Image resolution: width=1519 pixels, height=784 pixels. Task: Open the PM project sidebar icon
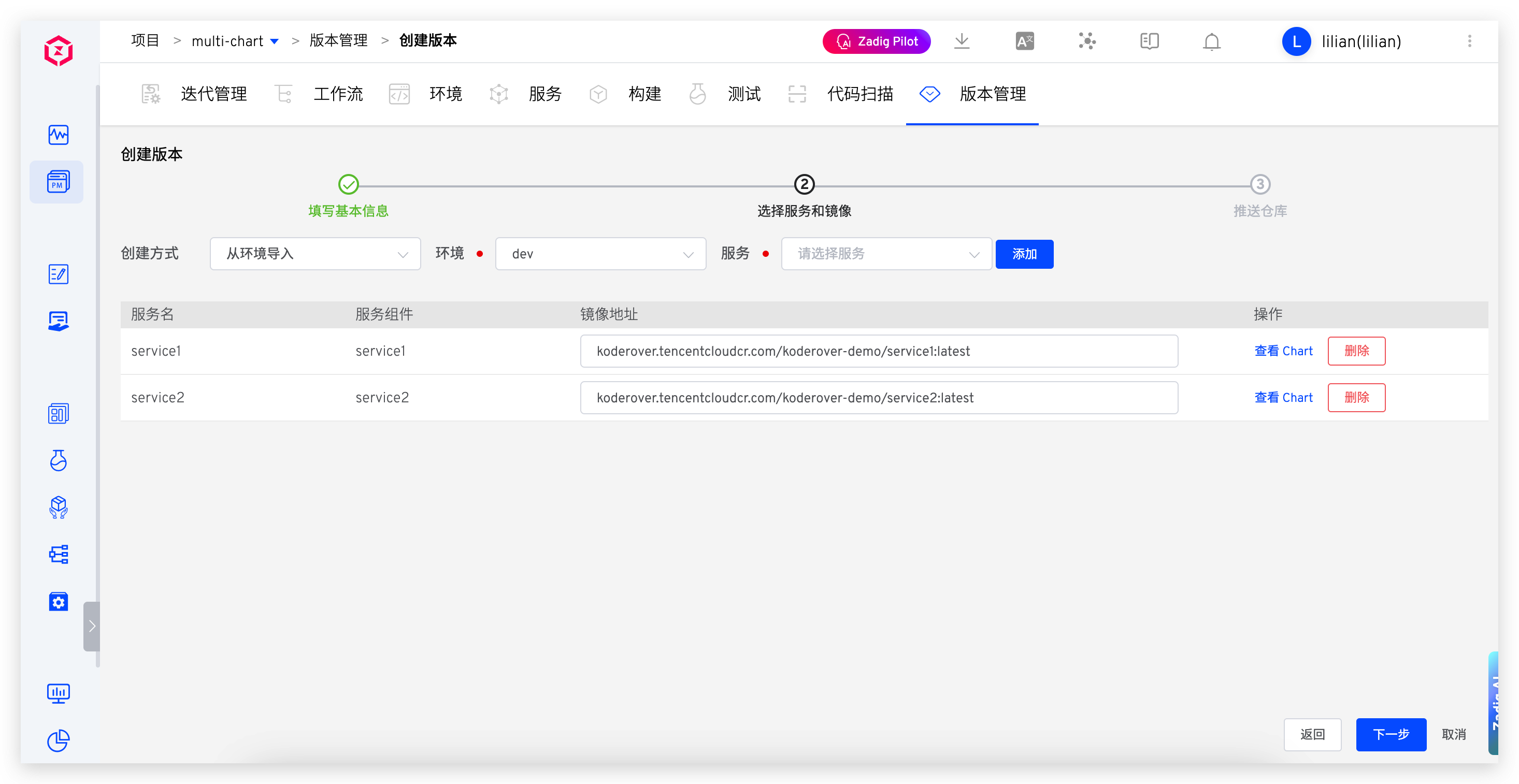(x=58, y=182)
